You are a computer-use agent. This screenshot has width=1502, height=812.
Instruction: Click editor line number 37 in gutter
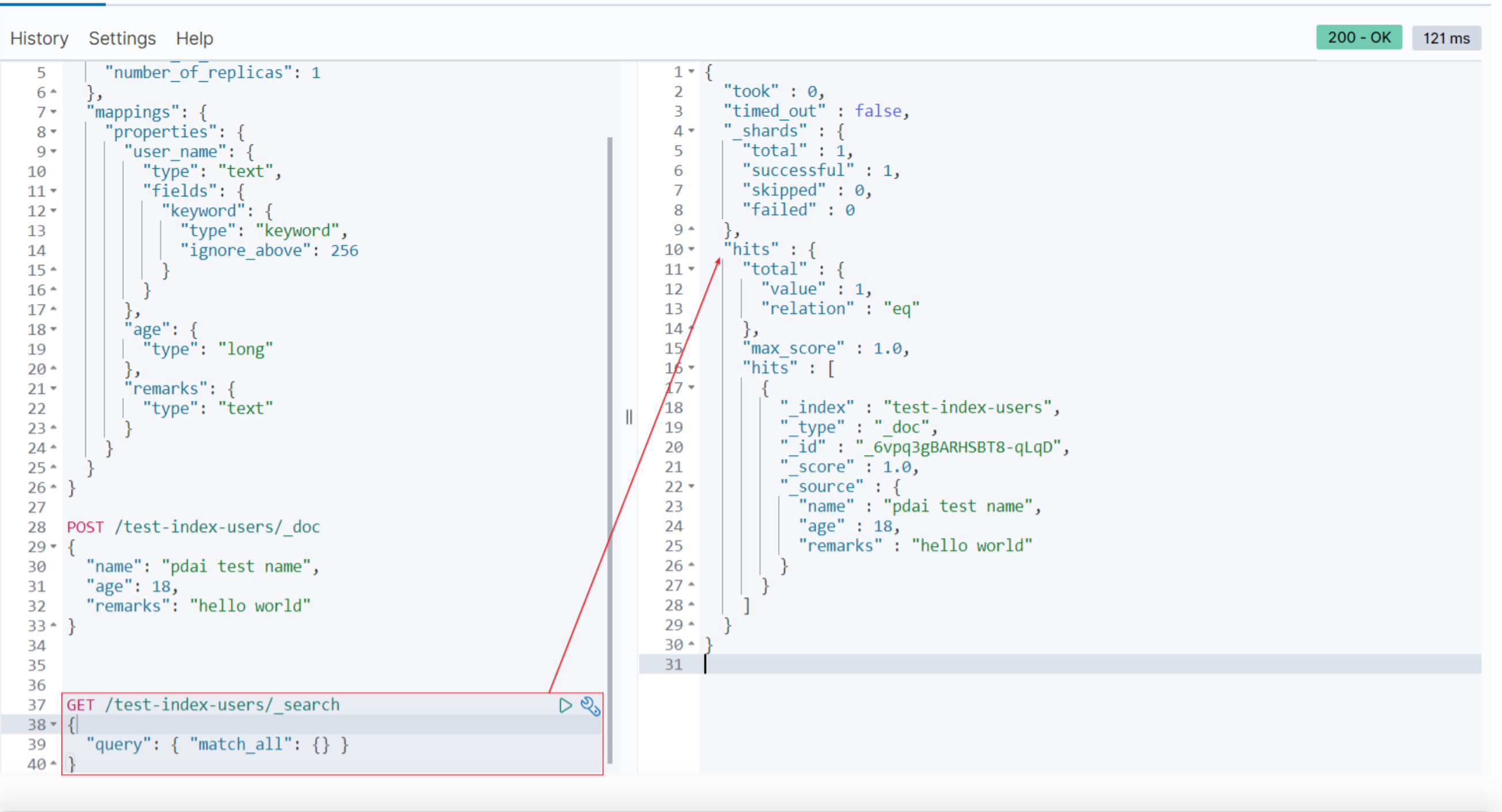click(x=37, y=705)
